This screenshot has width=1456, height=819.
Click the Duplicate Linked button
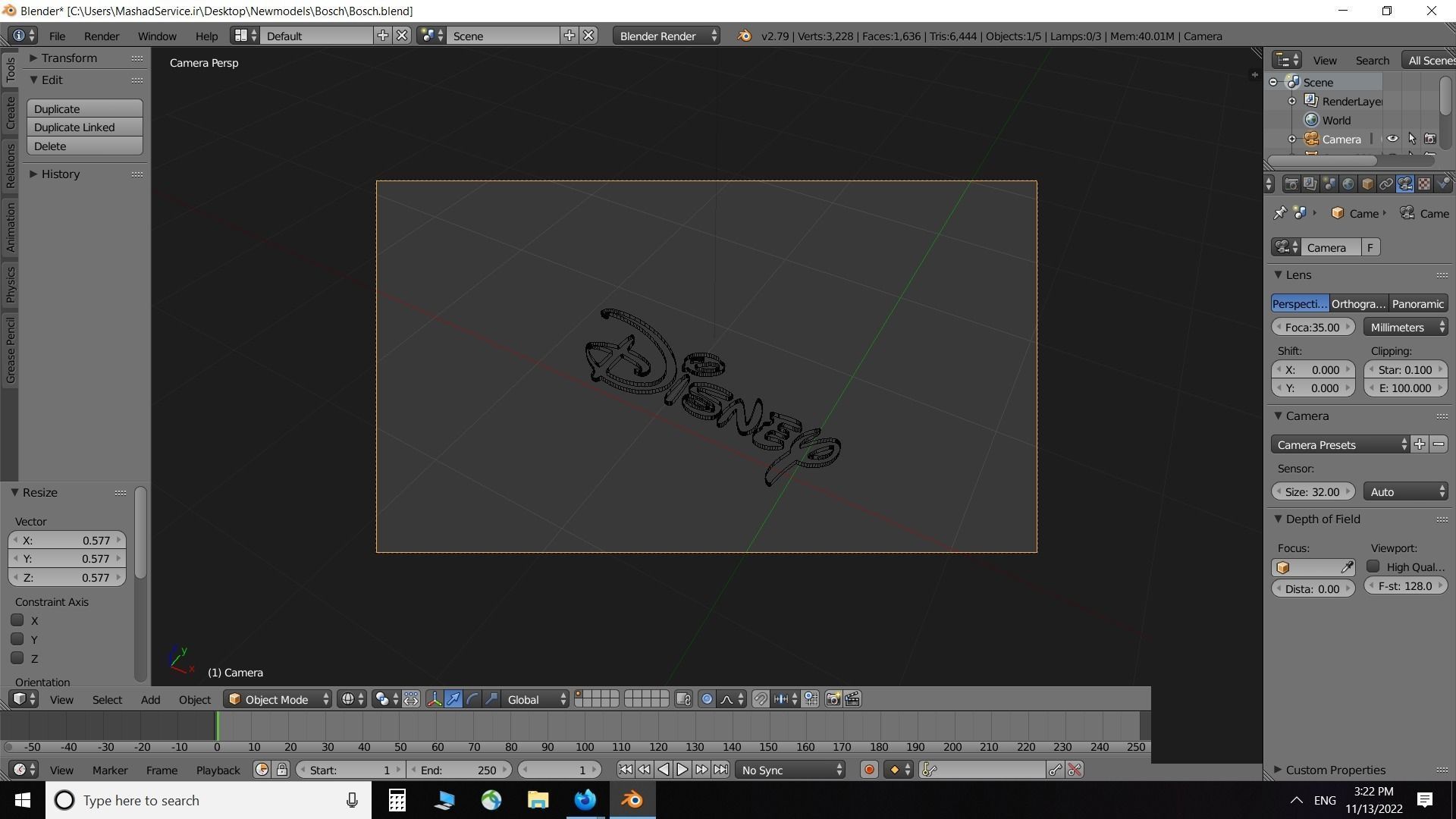[85, 127]
